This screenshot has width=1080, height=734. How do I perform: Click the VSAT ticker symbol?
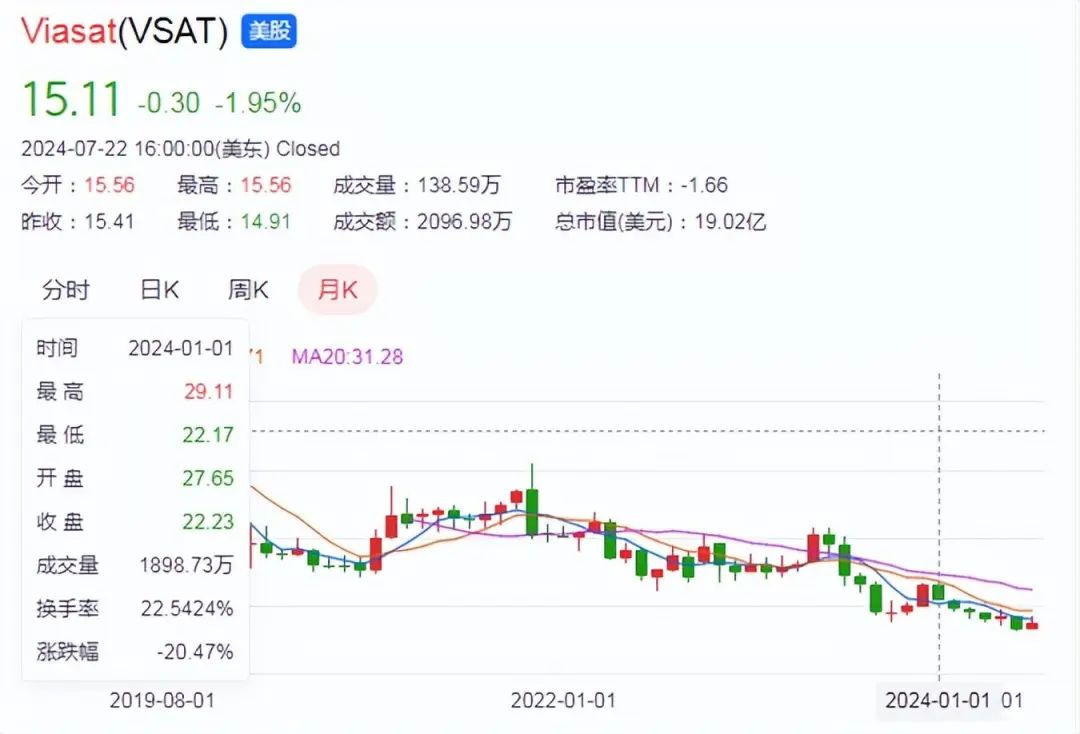click(x=173, y=32)
